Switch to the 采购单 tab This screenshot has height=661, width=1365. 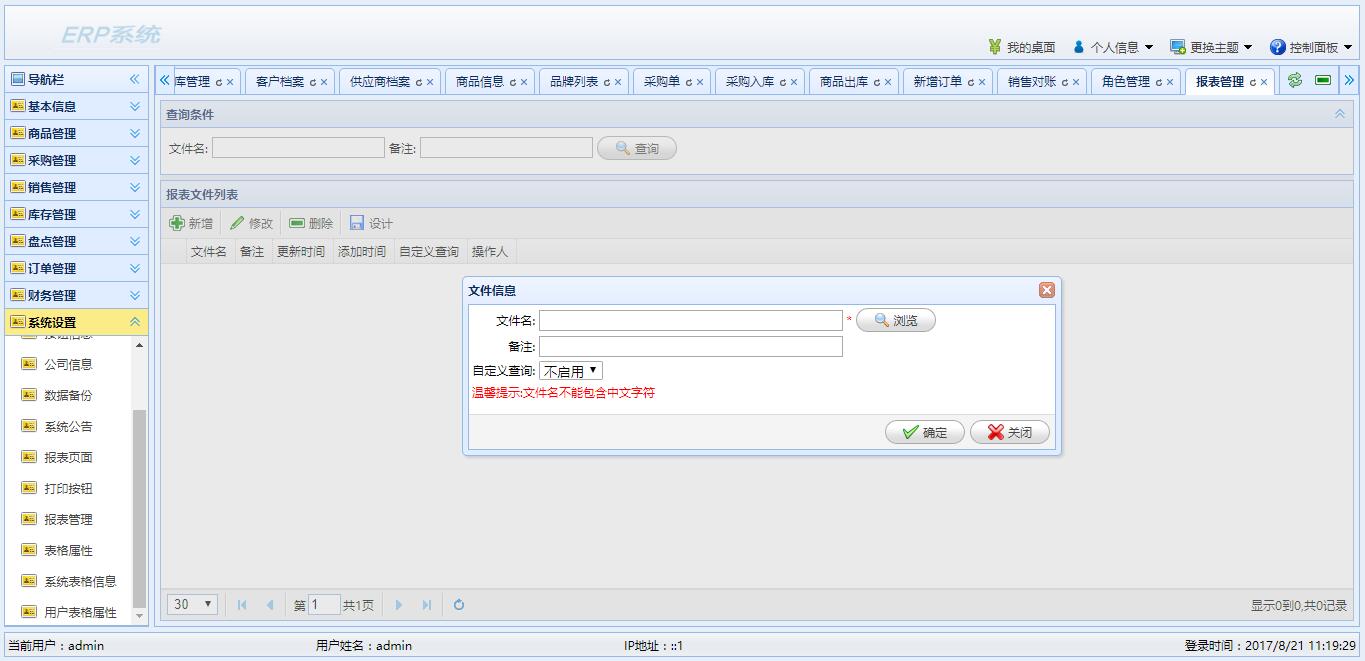[x=661, y=82]
